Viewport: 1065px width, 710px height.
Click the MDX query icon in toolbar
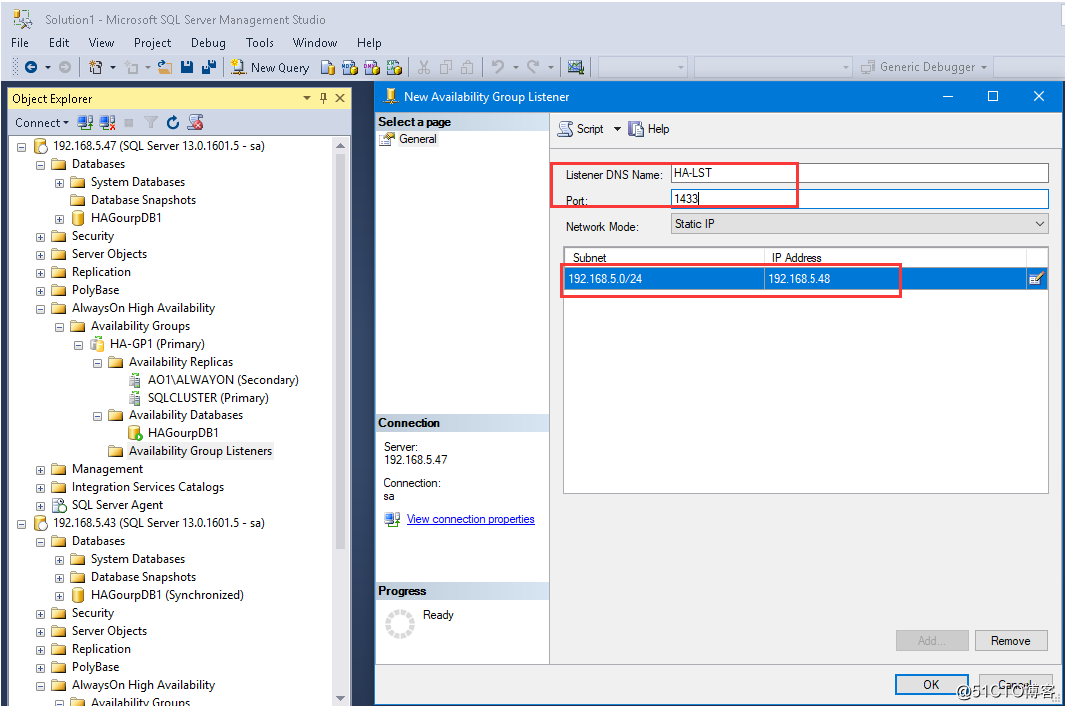[x=350, y=67]
